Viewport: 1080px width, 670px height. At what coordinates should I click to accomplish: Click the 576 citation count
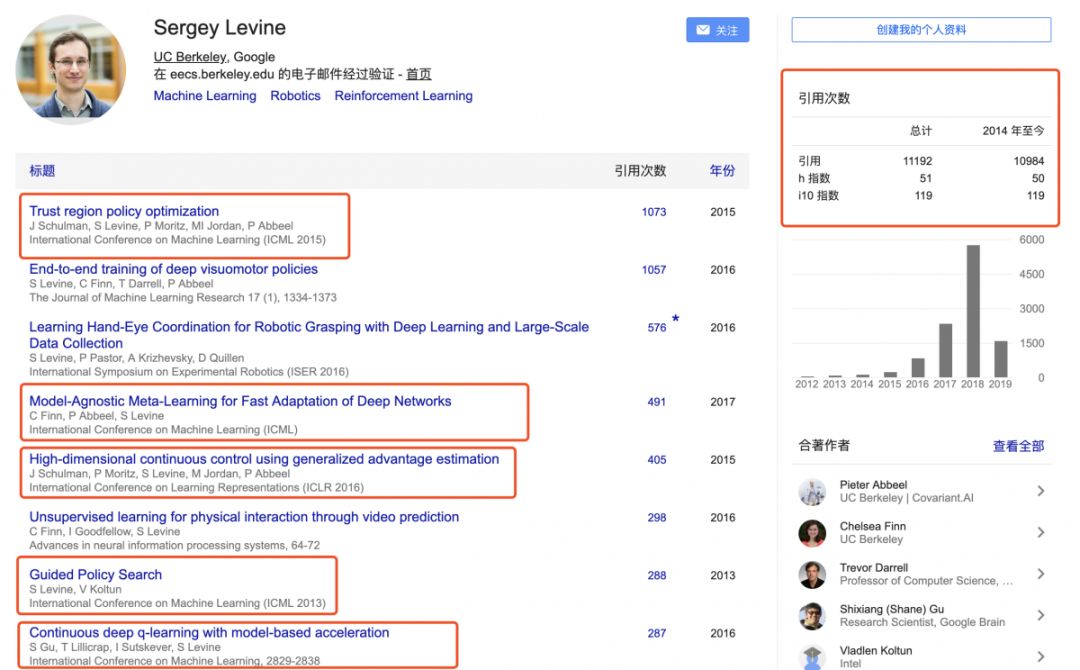pos(656,328)
